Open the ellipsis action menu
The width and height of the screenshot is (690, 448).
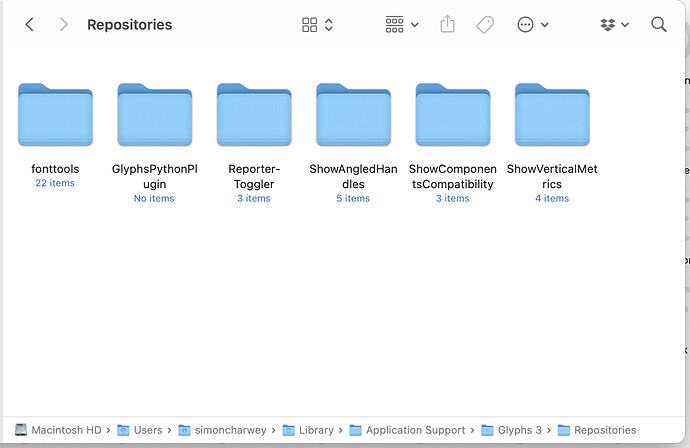533,25
